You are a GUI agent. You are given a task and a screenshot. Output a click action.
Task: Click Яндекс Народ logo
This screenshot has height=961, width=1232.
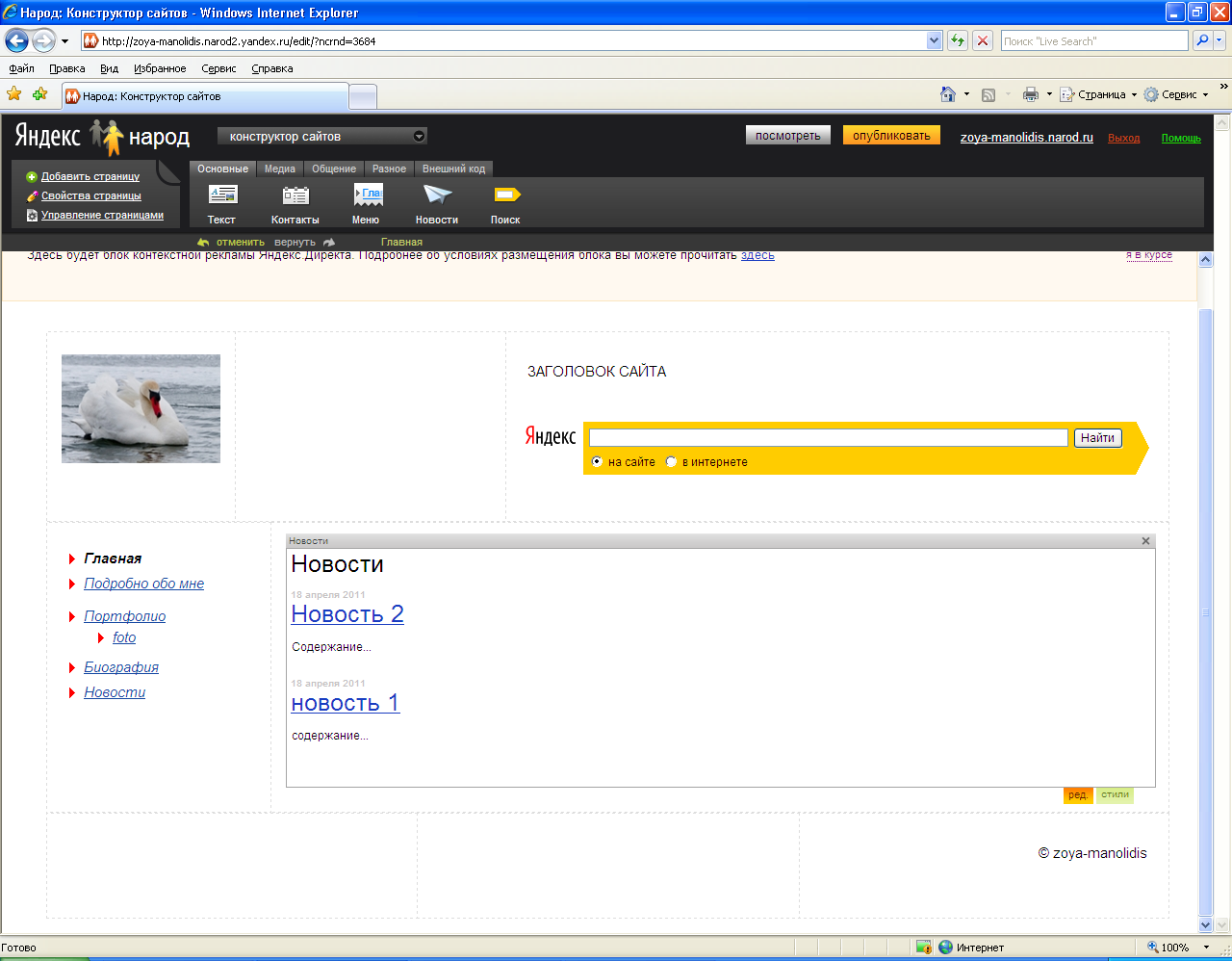[102, 138]
